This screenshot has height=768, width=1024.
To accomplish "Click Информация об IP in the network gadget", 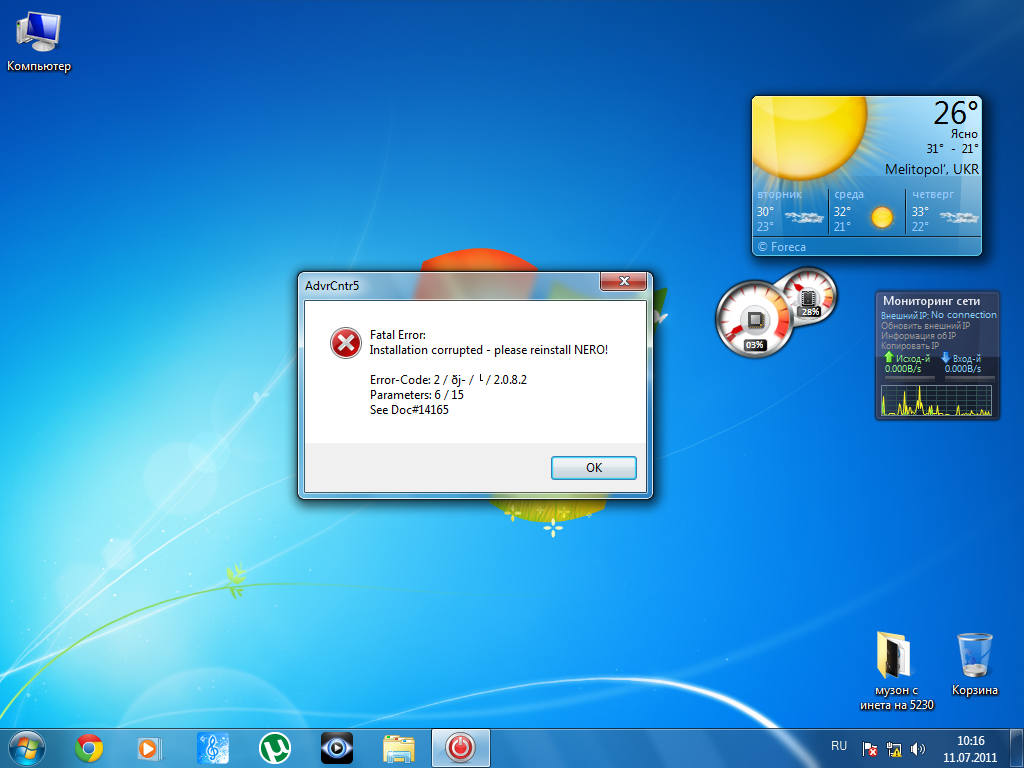I will point(918,336).
